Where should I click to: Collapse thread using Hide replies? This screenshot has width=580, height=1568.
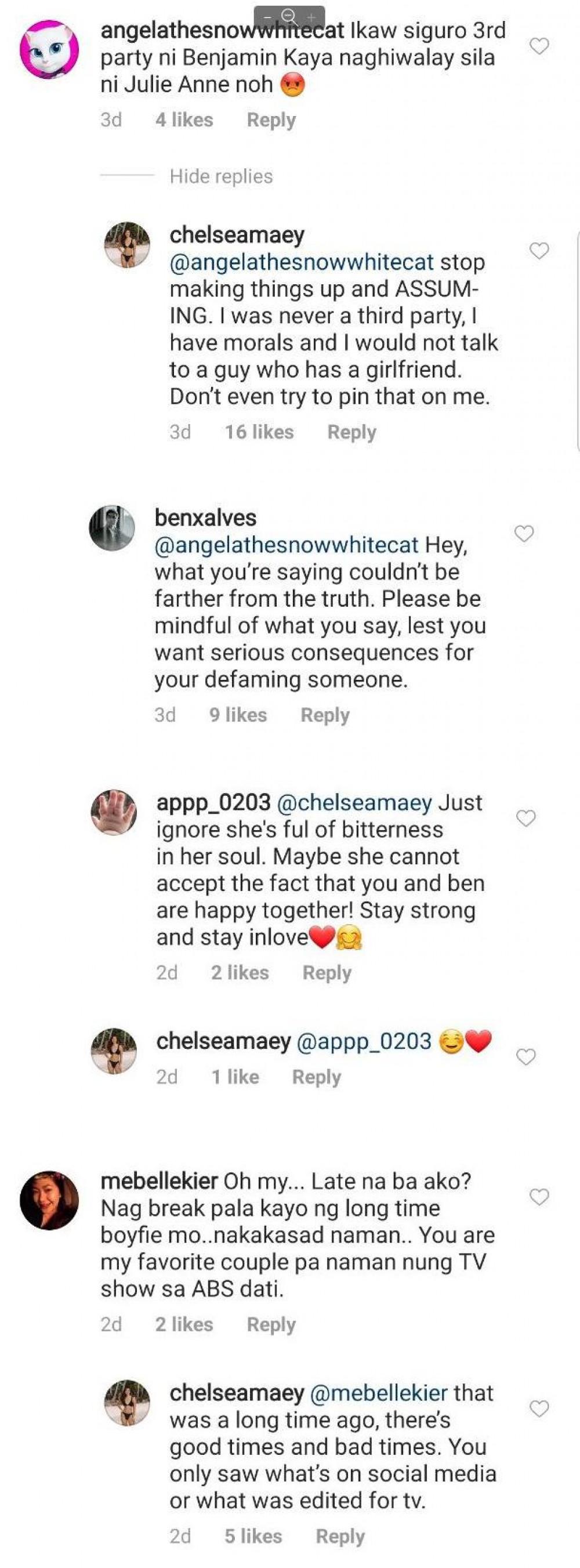(221, 176)
